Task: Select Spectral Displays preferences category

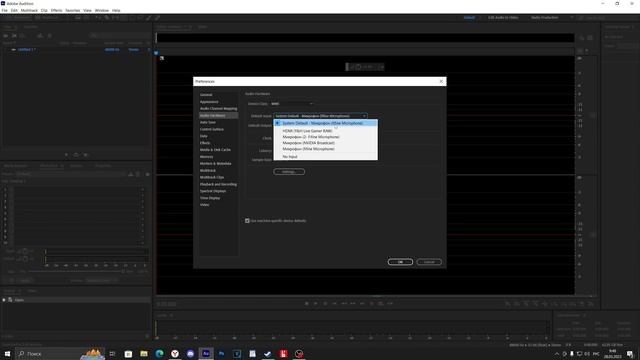Action: [x=213, y=191]
